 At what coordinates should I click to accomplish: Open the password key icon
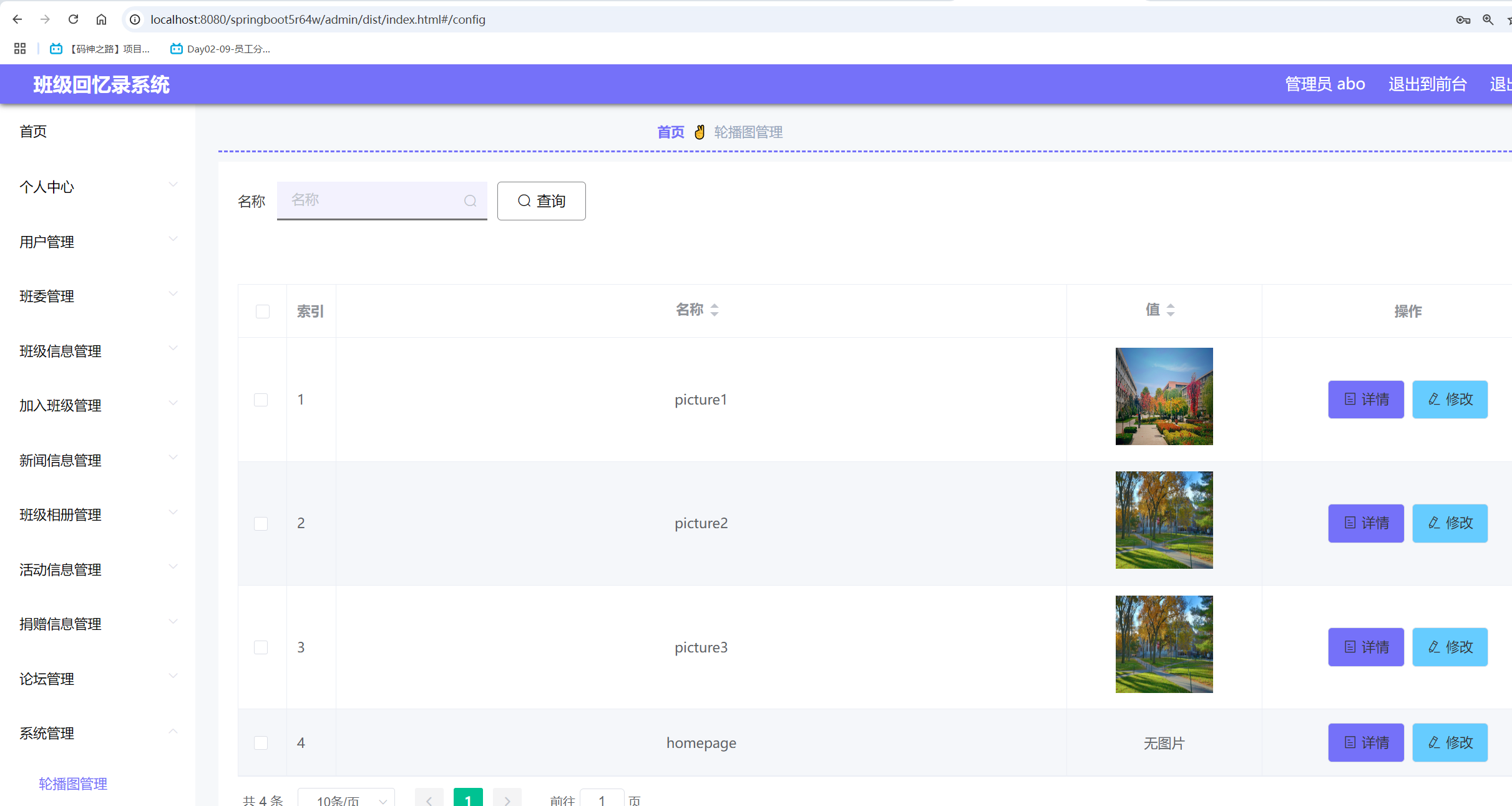click(1463, 20)
